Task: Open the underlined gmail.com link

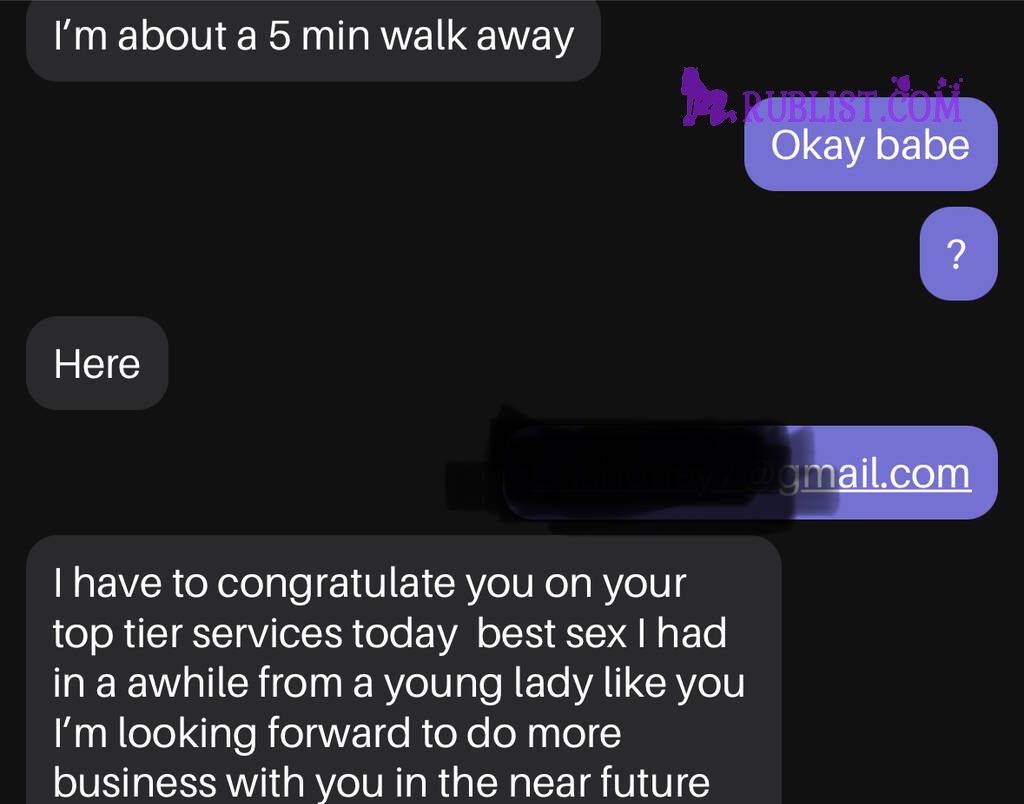Action: point(874,474)
